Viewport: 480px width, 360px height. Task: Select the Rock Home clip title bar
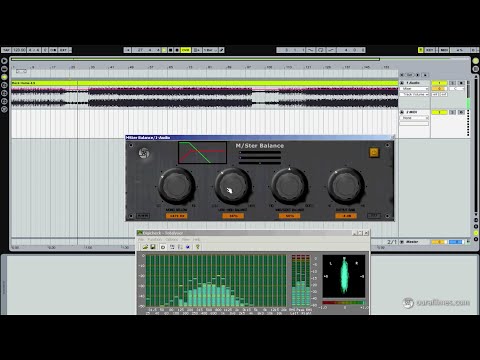204,83
